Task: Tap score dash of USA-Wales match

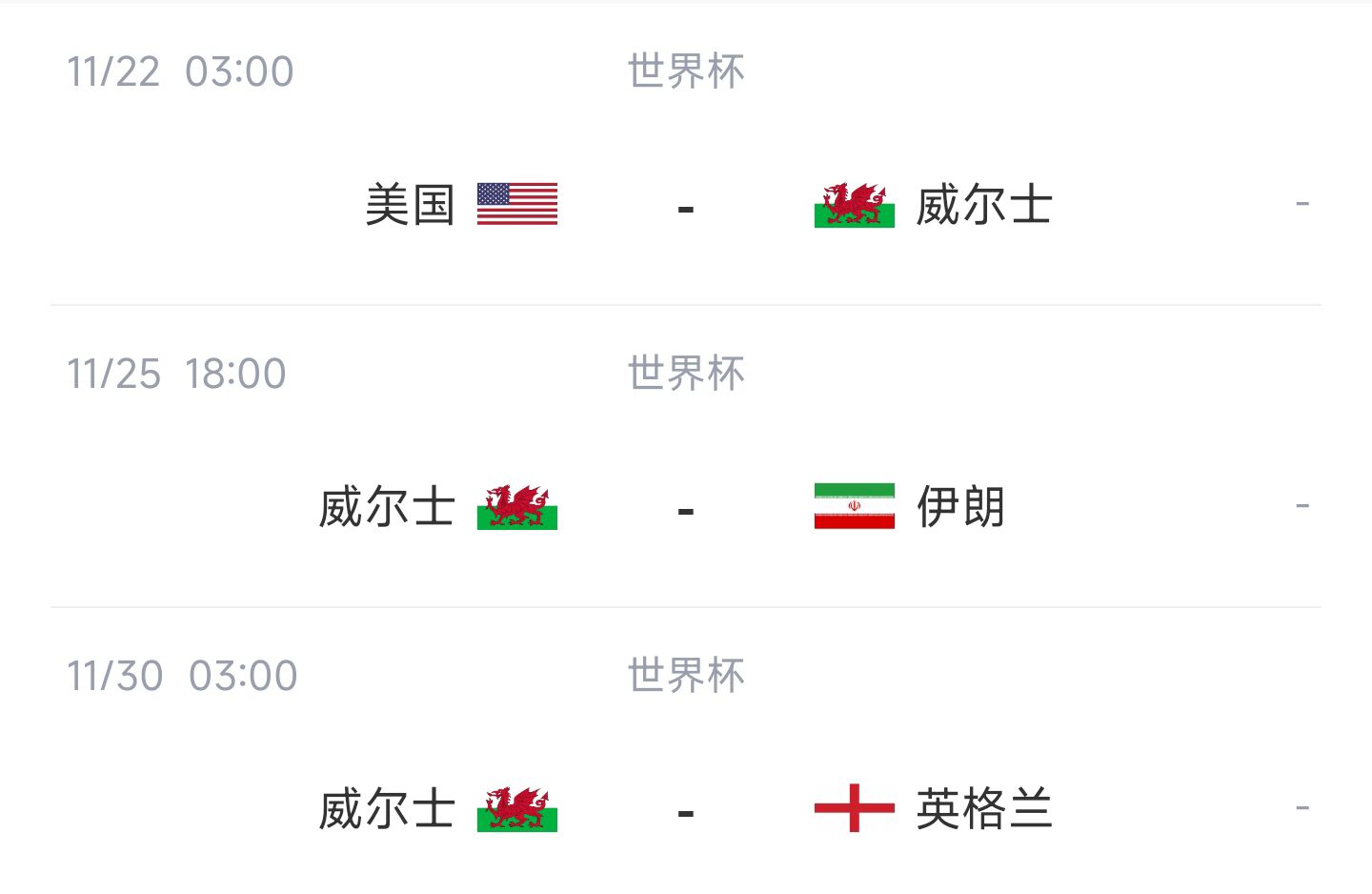Action: [x=686, y=208]
